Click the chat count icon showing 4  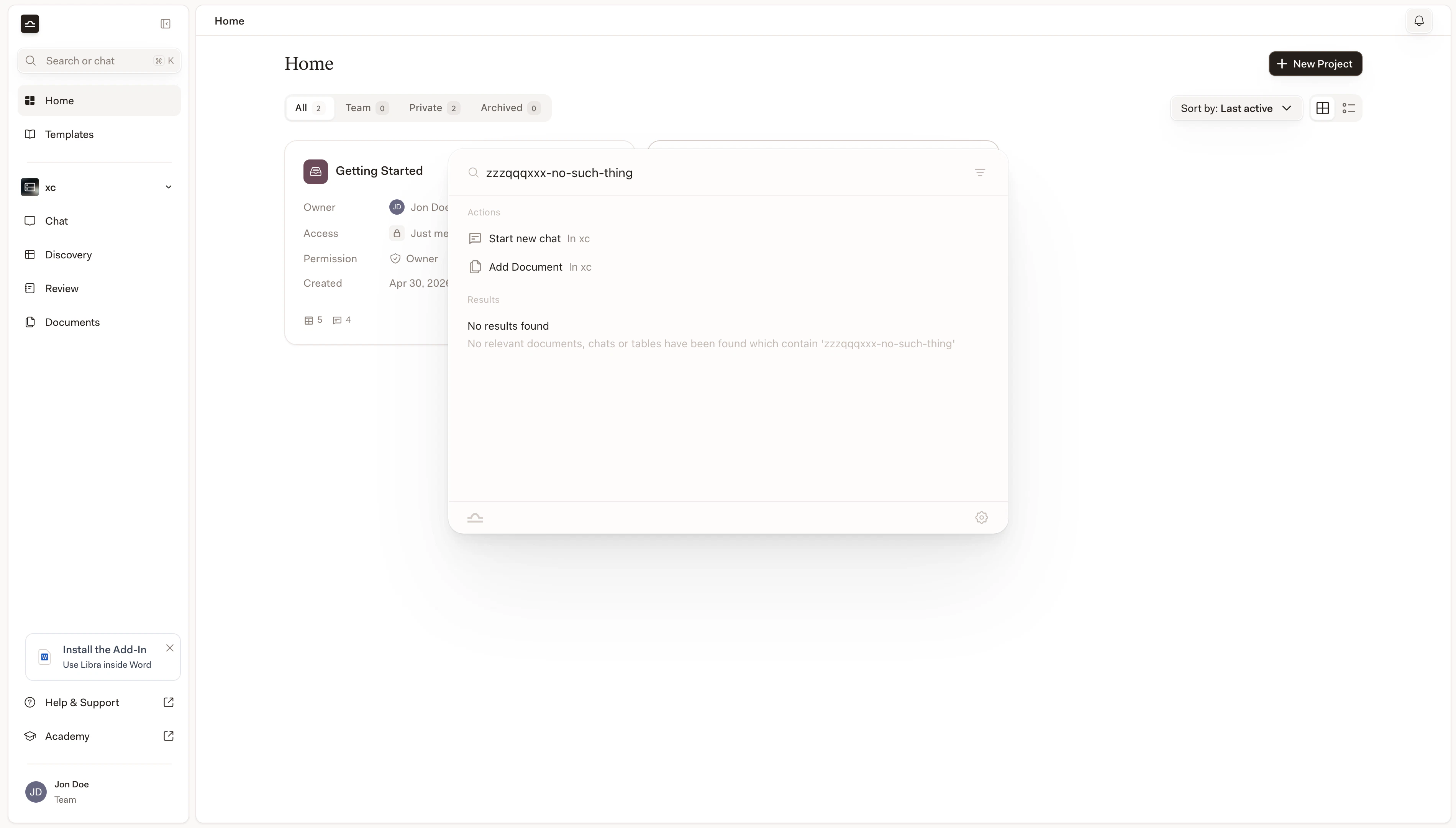pyautogui.click(x=337, y=320)
